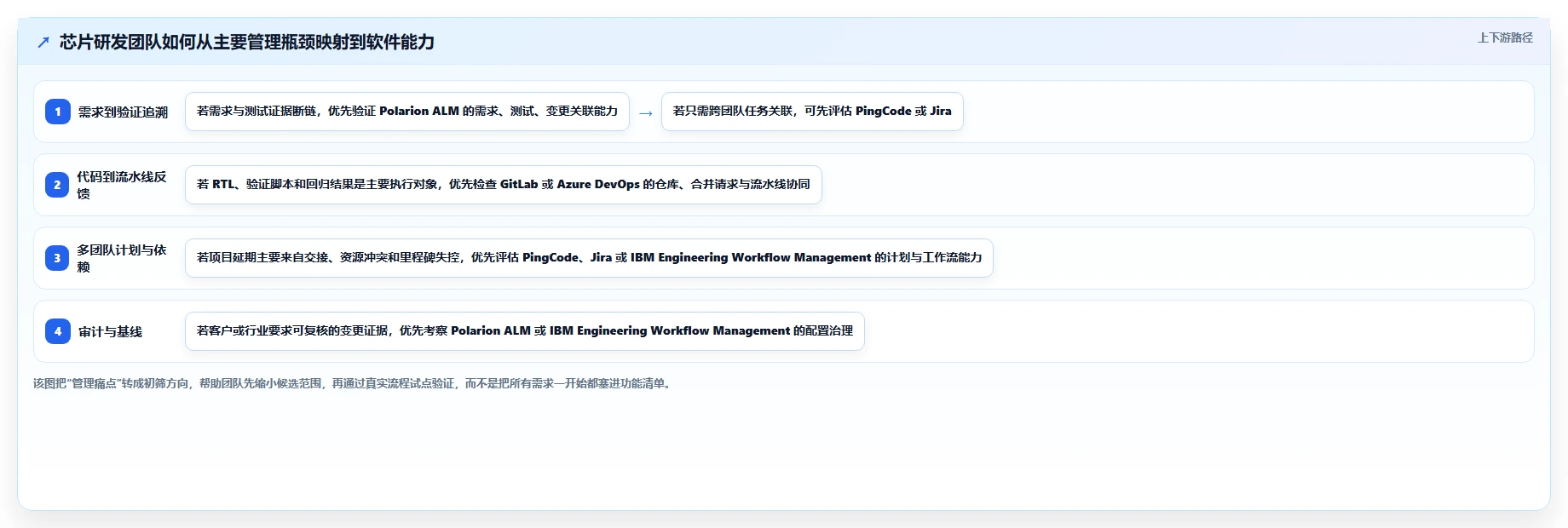Viewport: 1568px width, 528px height.
Task: Click the GitLab 或 Azure DevOps box
Action: (x=504, y=185)
